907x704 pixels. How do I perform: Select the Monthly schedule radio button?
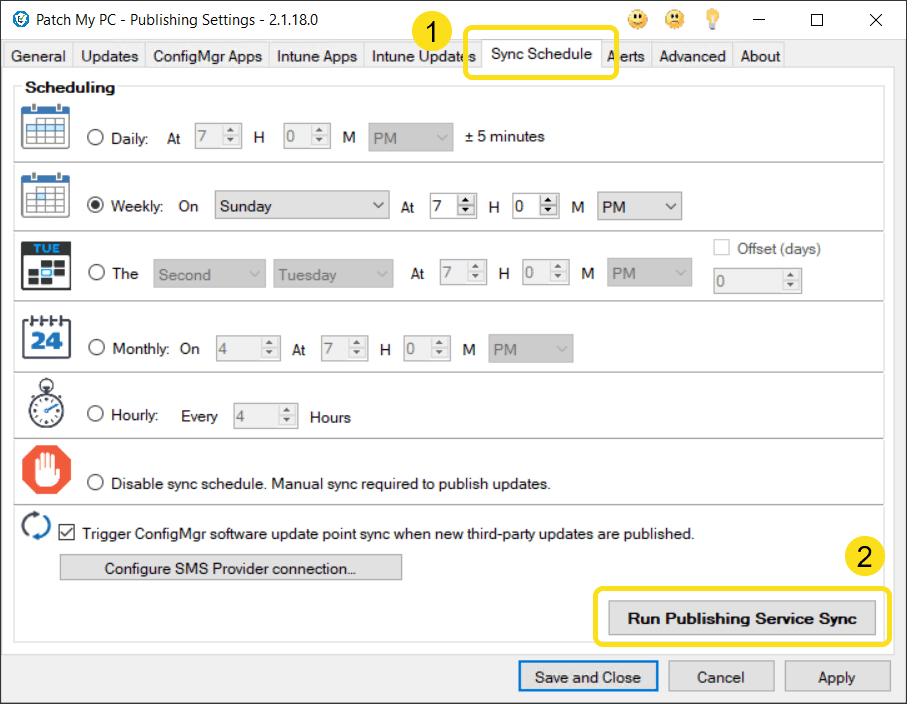tap(97, 348)
